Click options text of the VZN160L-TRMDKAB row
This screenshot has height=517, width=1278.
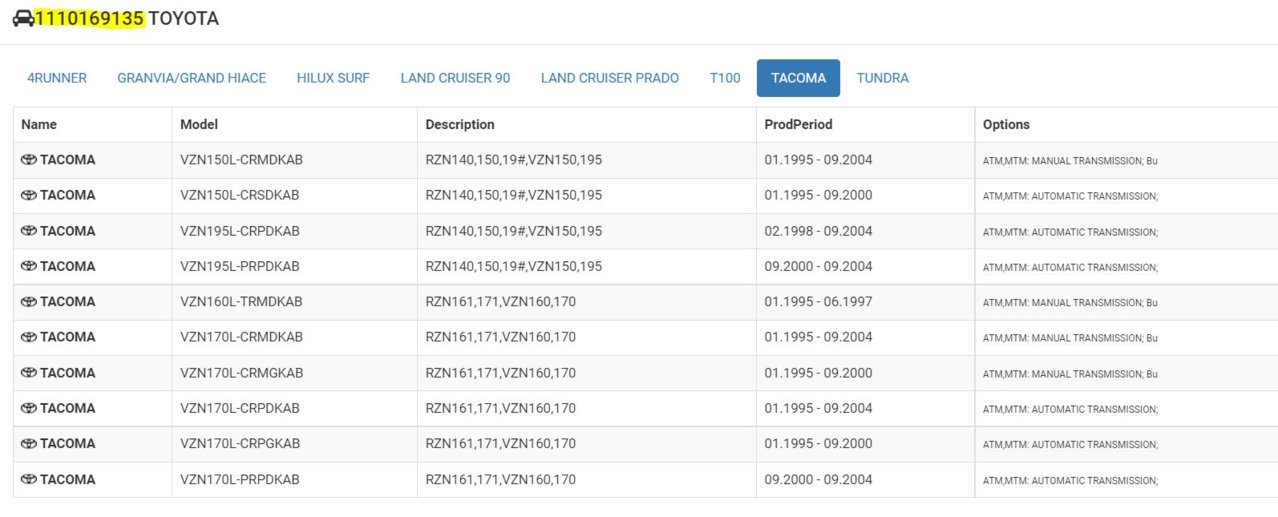coord(1070,303)
